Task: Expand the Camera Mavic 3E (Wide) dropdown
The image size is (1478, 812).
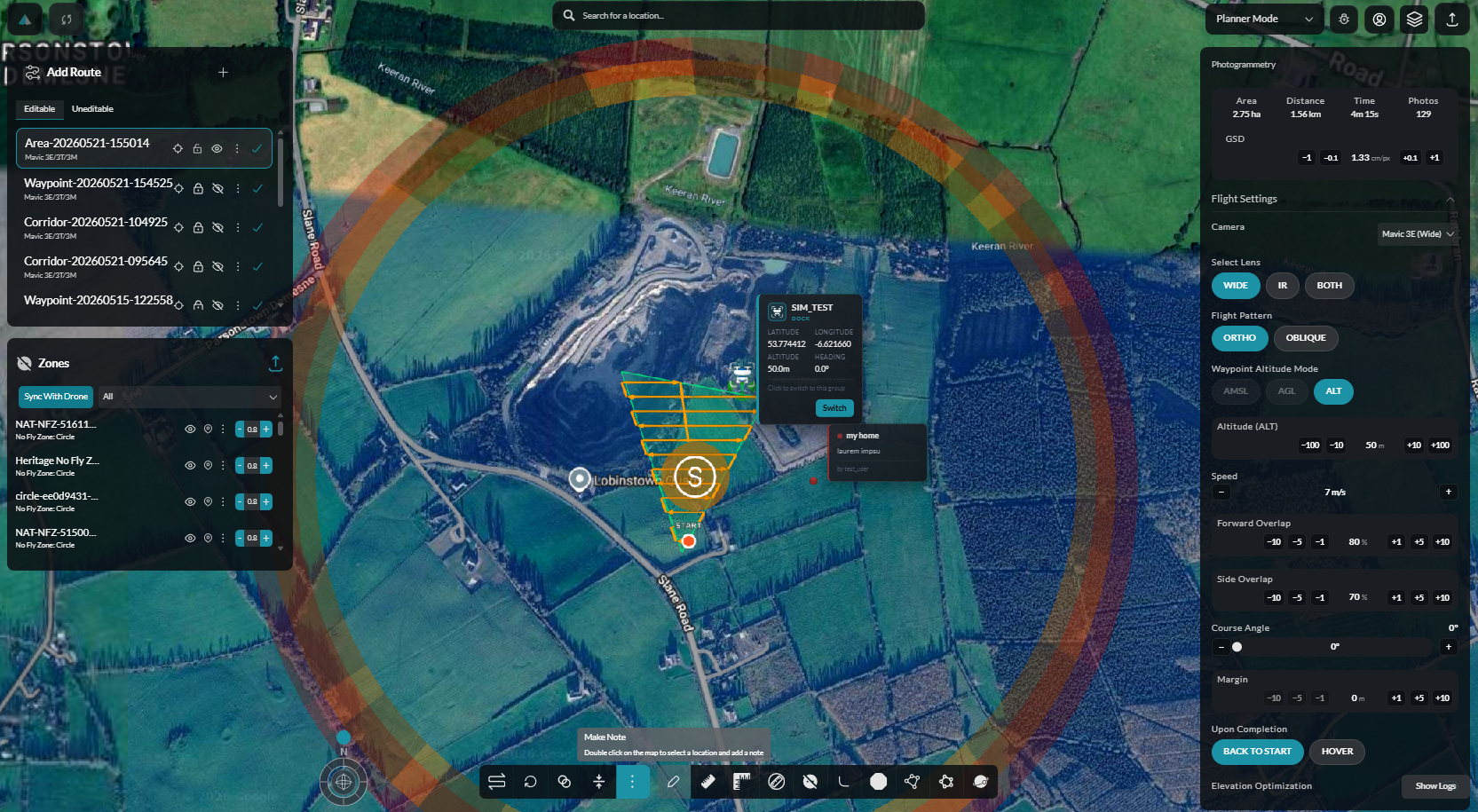Action: [x=1418, y=234]
